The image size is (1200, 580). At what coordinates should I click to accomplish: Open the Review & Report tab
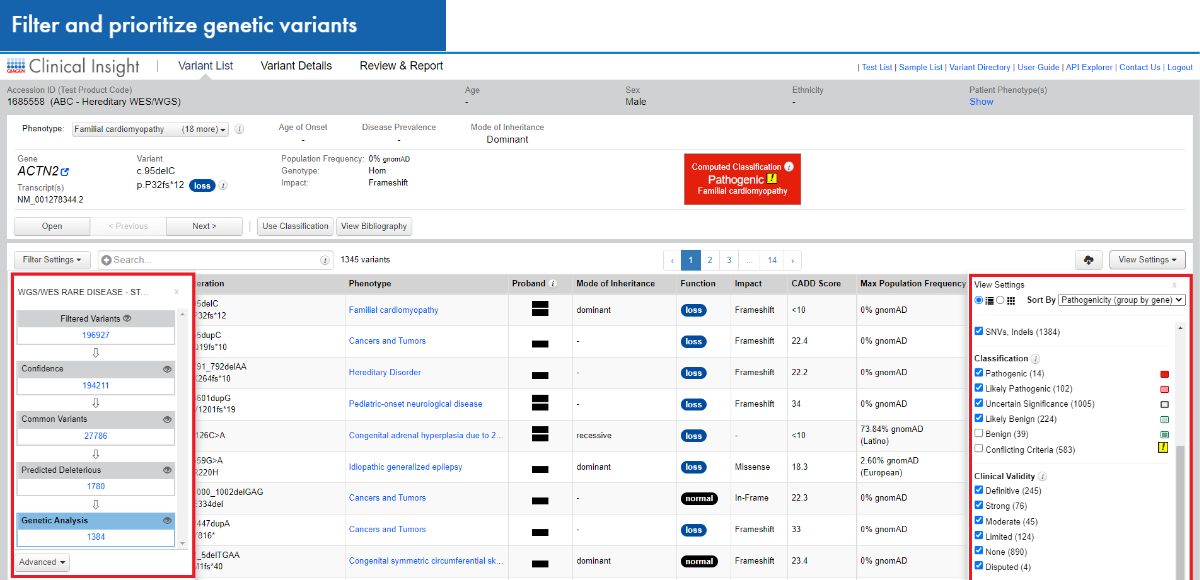point(401,66)
